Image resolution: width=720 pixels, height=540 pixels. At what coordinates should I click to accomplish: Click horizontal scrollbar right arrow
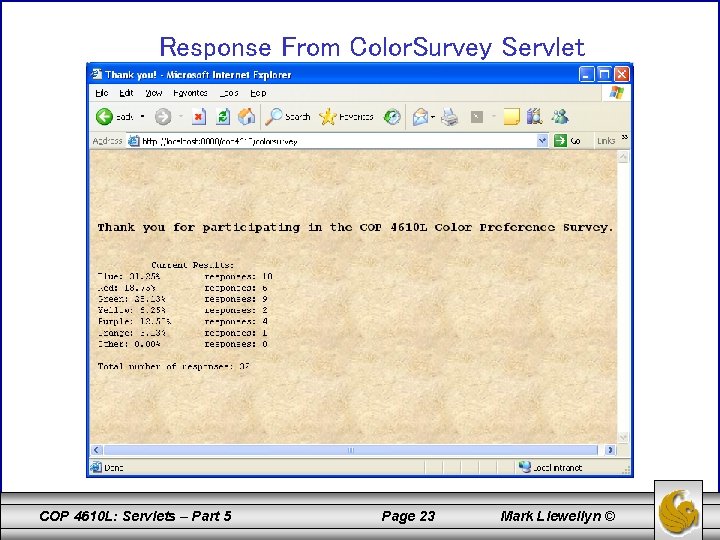click(610, 450)
